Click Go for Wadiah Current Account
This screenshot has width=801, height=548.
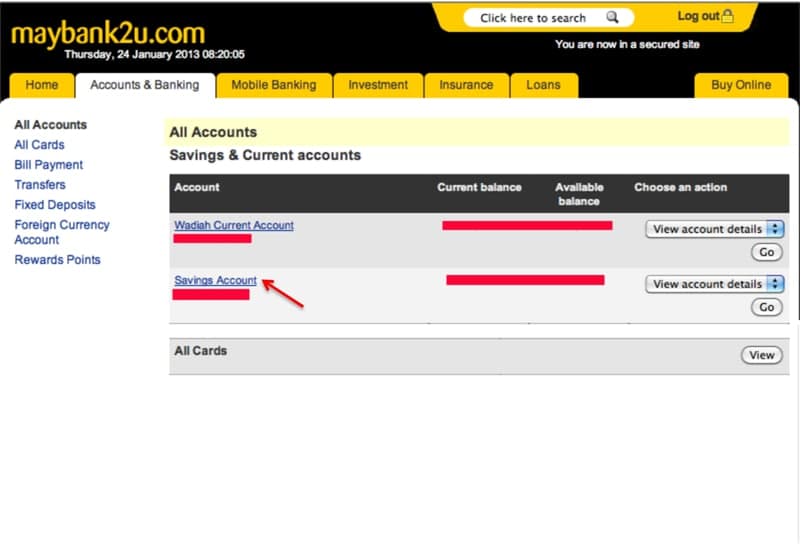(766, 252)
